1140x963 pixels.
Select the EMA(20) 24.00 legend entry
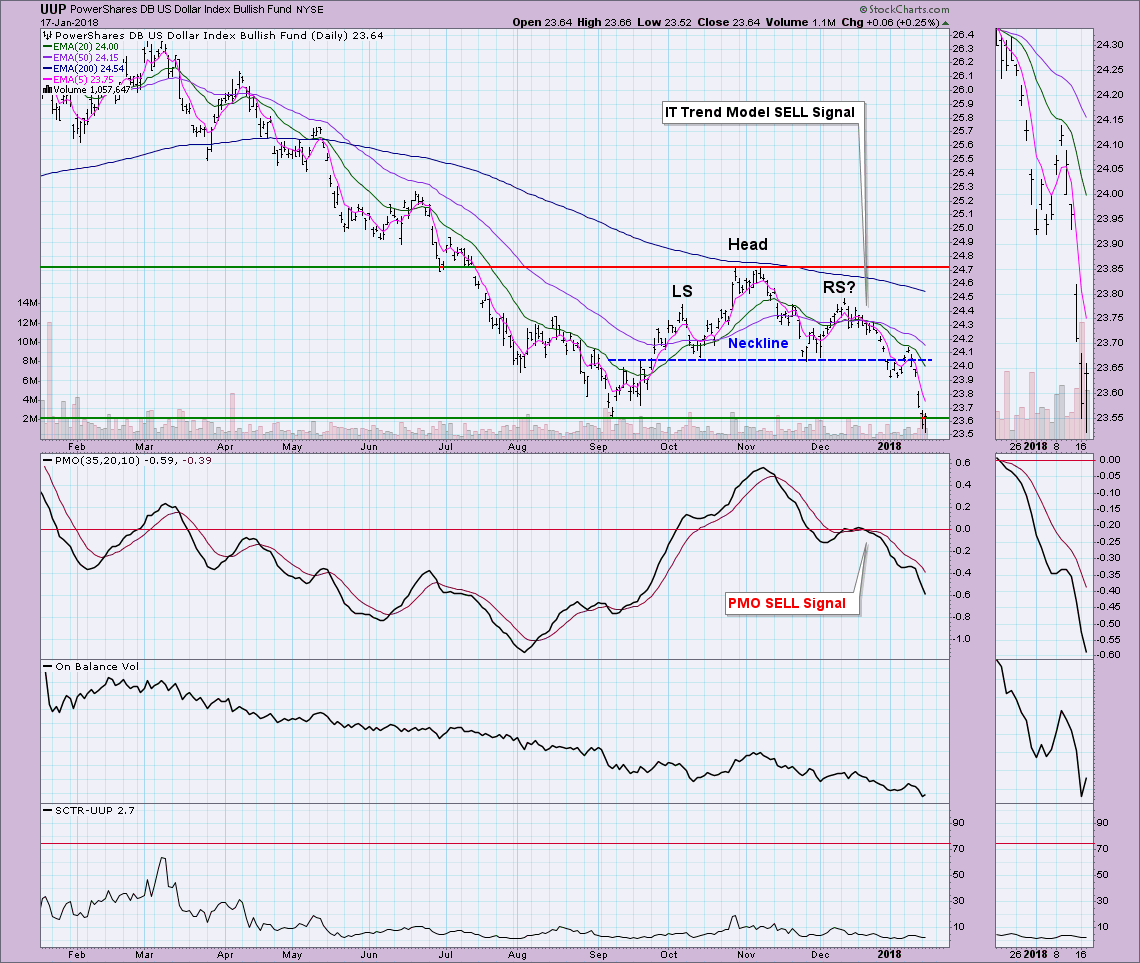pyautogui.click(x=81, y=47)
